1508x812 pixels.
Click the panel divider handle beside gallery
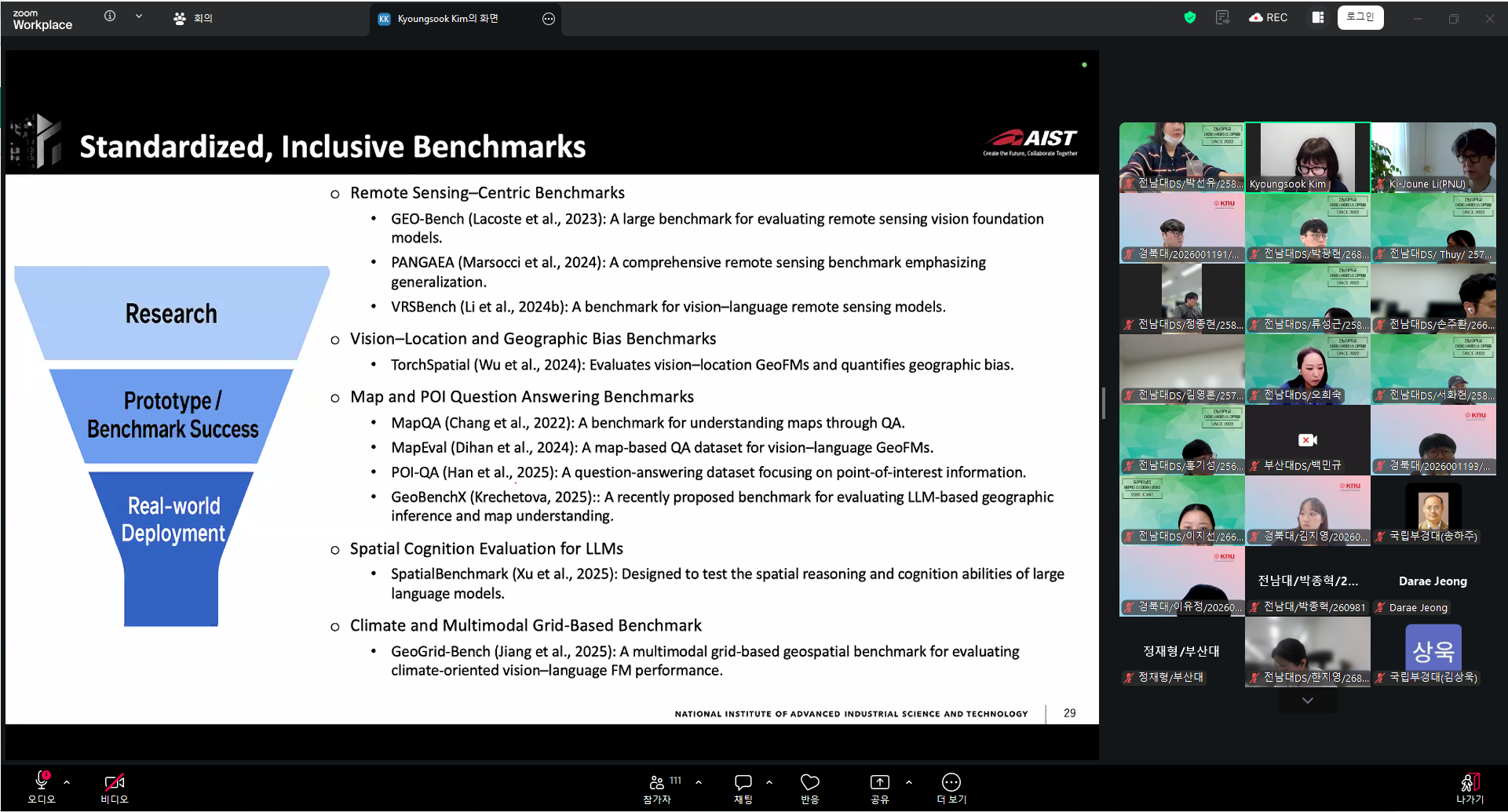[1104, 403]
